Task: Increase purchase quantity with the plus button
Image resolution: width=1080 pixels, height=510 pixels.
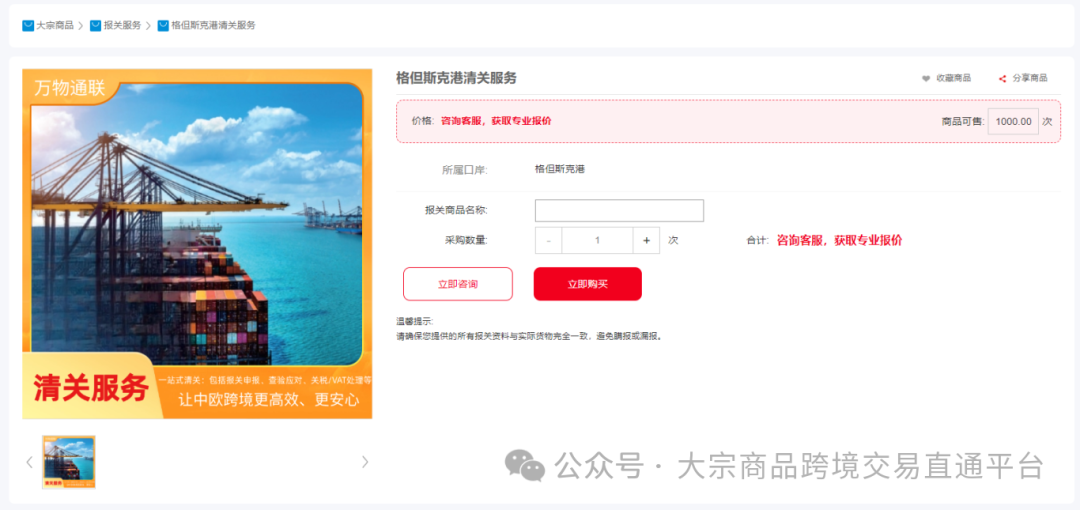Action: [646, 240]
